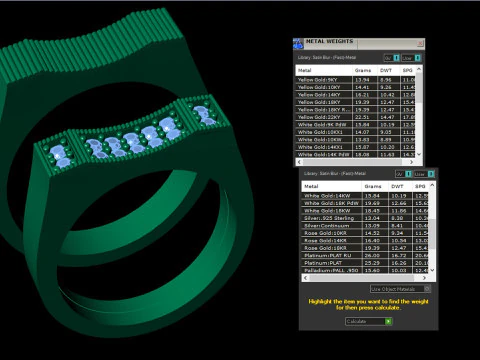Select the Silver:.925 Sterling row
This screenshot has height=360, width=480.
tap(365, 218)
